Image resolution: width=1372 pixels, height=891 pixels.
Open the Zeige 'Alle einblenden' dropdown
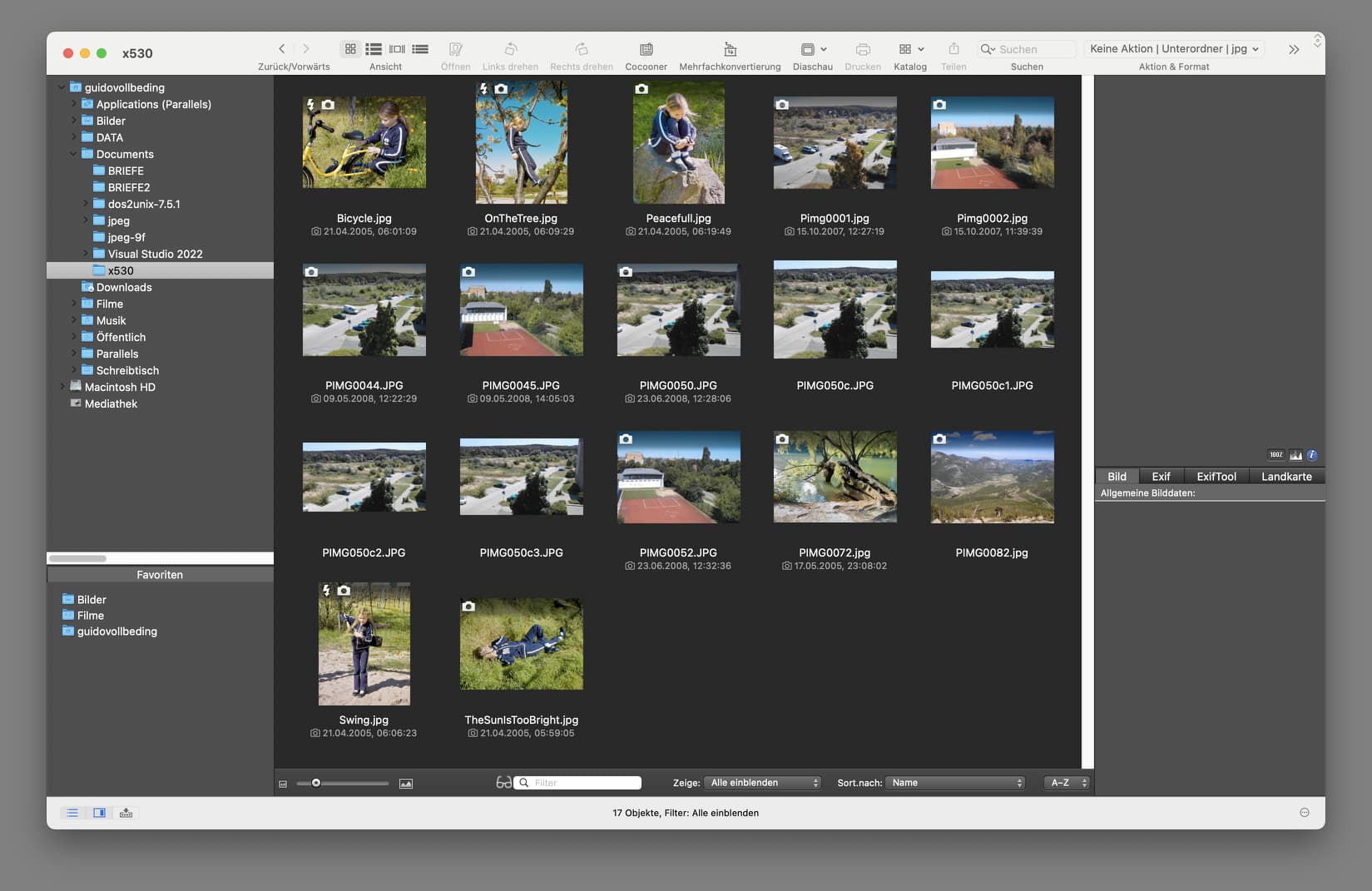[763, 783]
